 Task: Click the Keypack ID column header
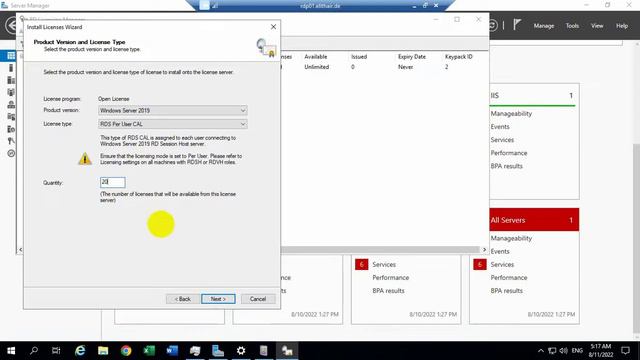click(x=458, y=57)
